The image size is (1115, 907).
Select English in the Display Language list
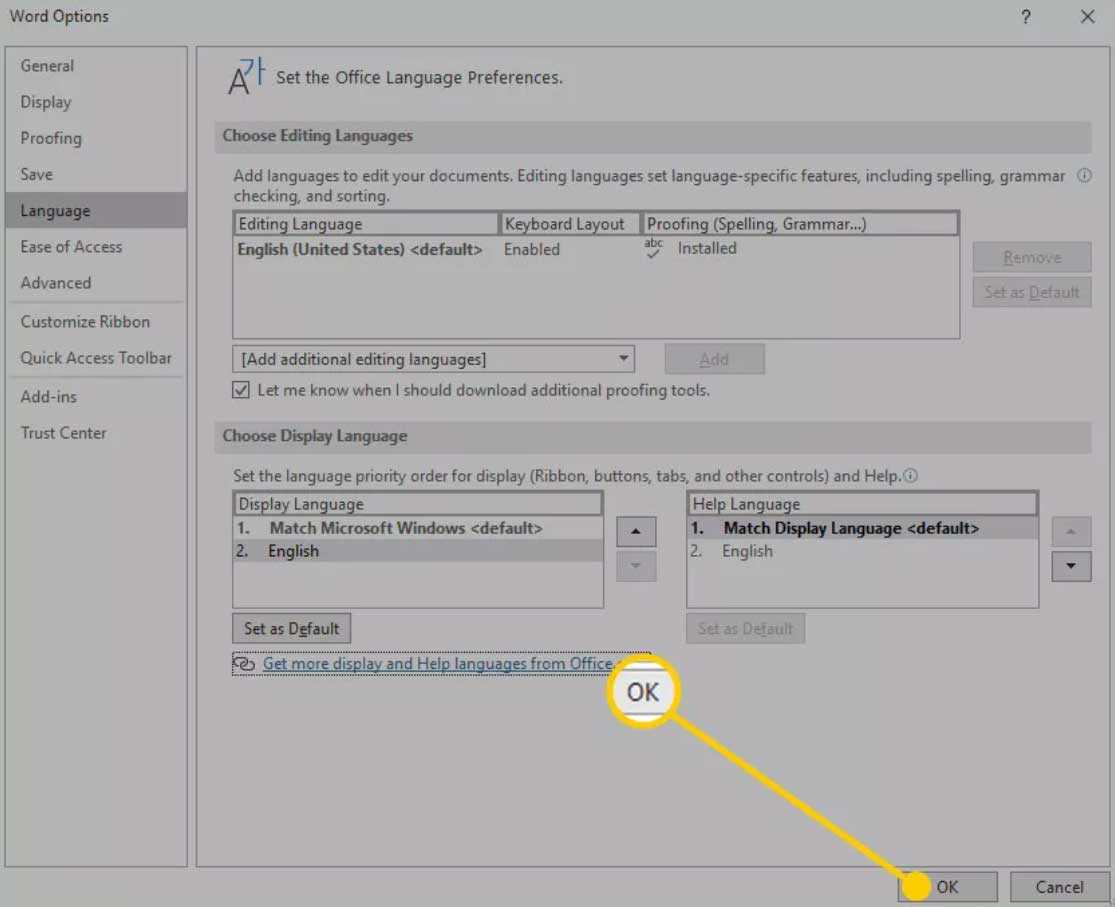click(x=294, y=551)
